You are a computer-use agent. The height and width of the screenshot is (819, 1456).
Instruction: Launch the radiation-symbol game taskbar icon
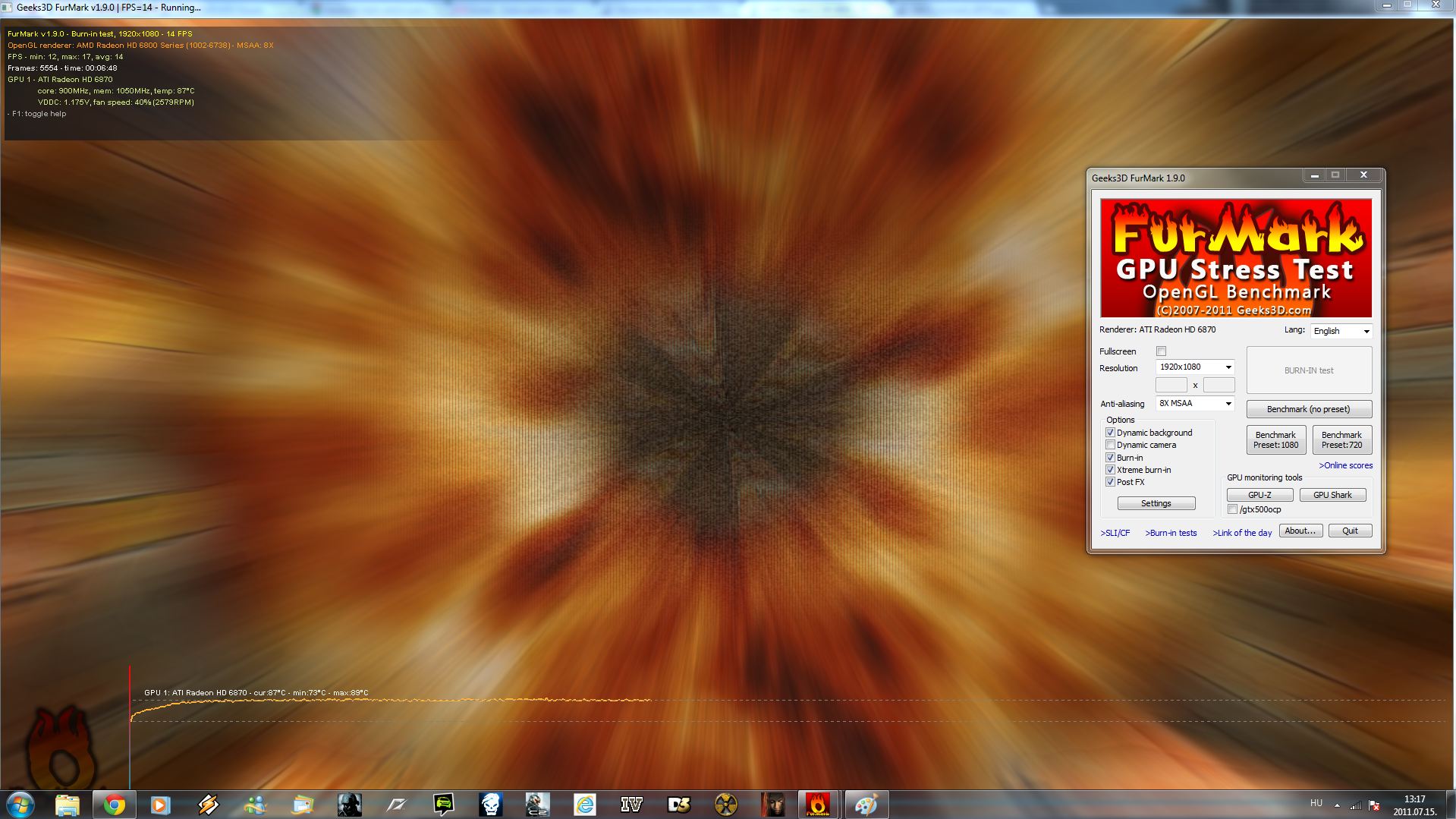click(726, 805)
